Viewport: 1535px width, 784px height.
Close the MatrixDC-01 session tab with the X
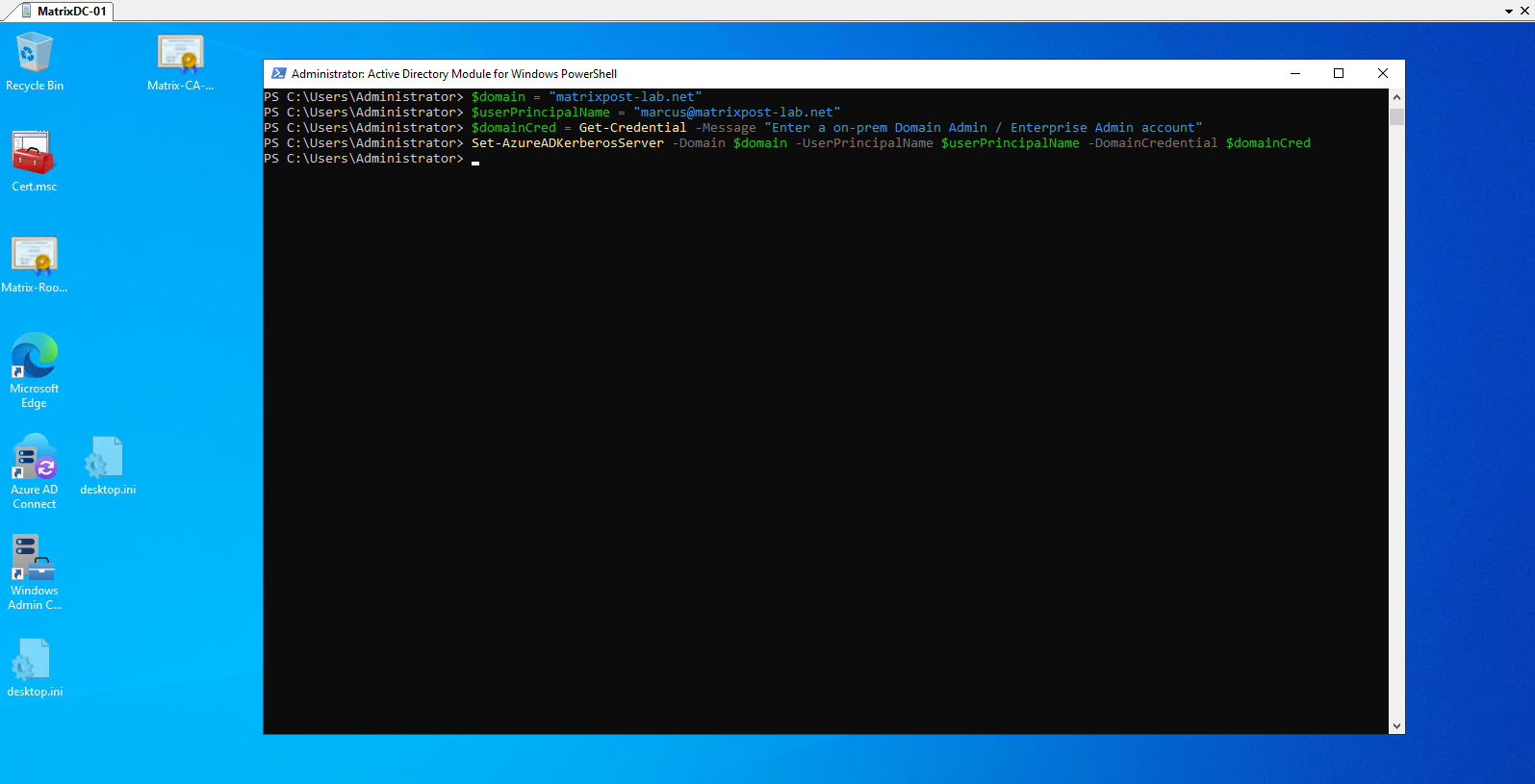click(1524, 12)
